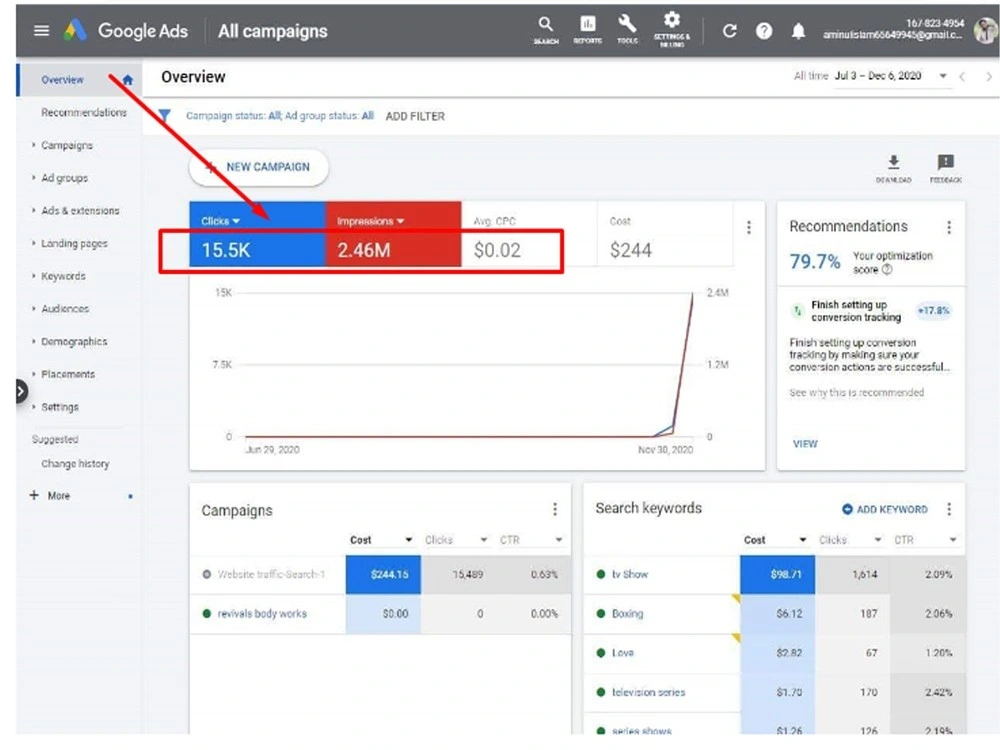Expand the collapsed side panel arrow
1000x750 pixels.
tap(21, 391)
